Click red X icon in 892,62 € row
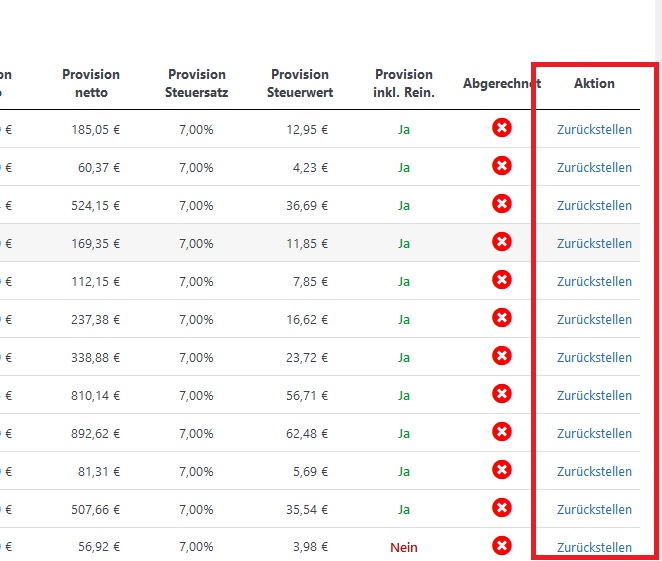Image resolution: width=662 pixels, height=561 pixels. 502,431
